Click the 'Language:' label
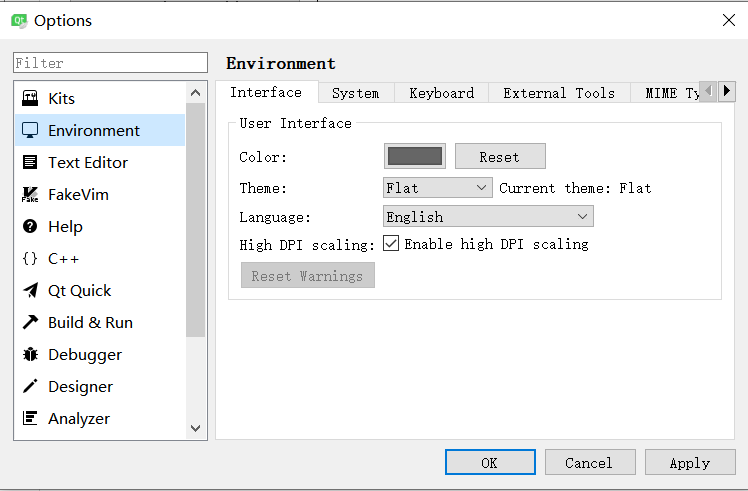 tap(275, 217)
